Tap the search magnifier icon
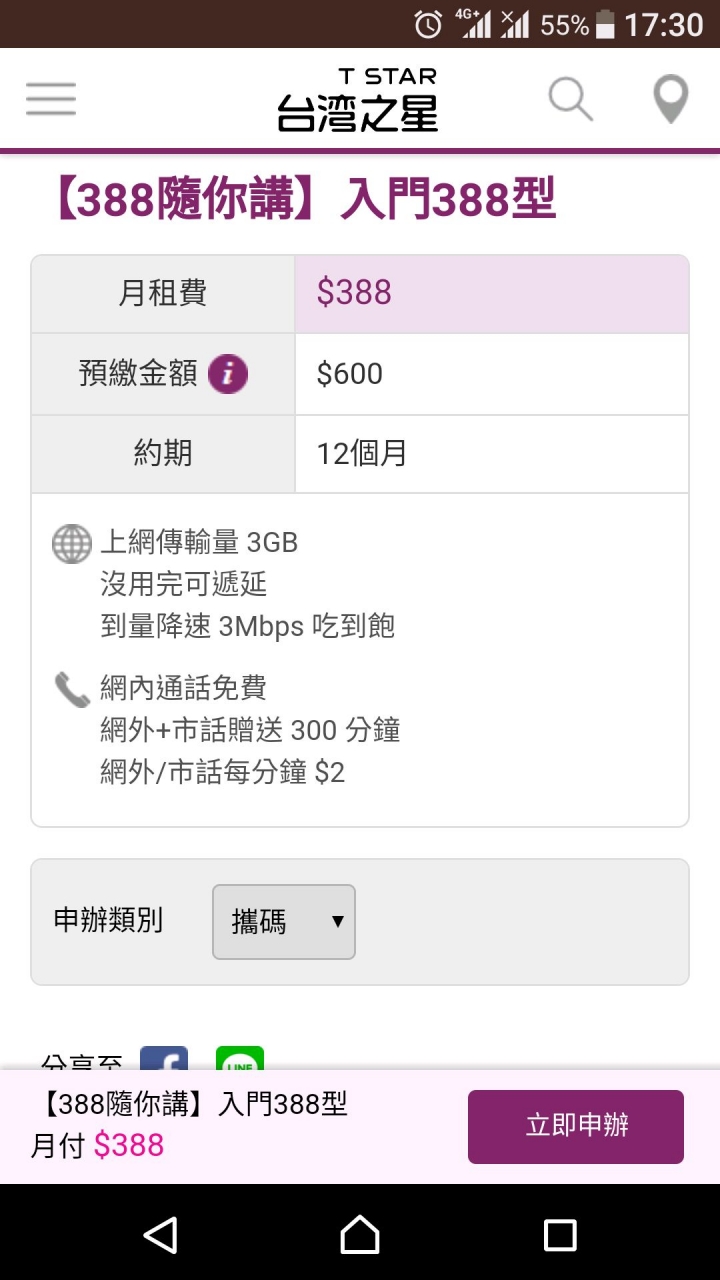 coord(571,99)
